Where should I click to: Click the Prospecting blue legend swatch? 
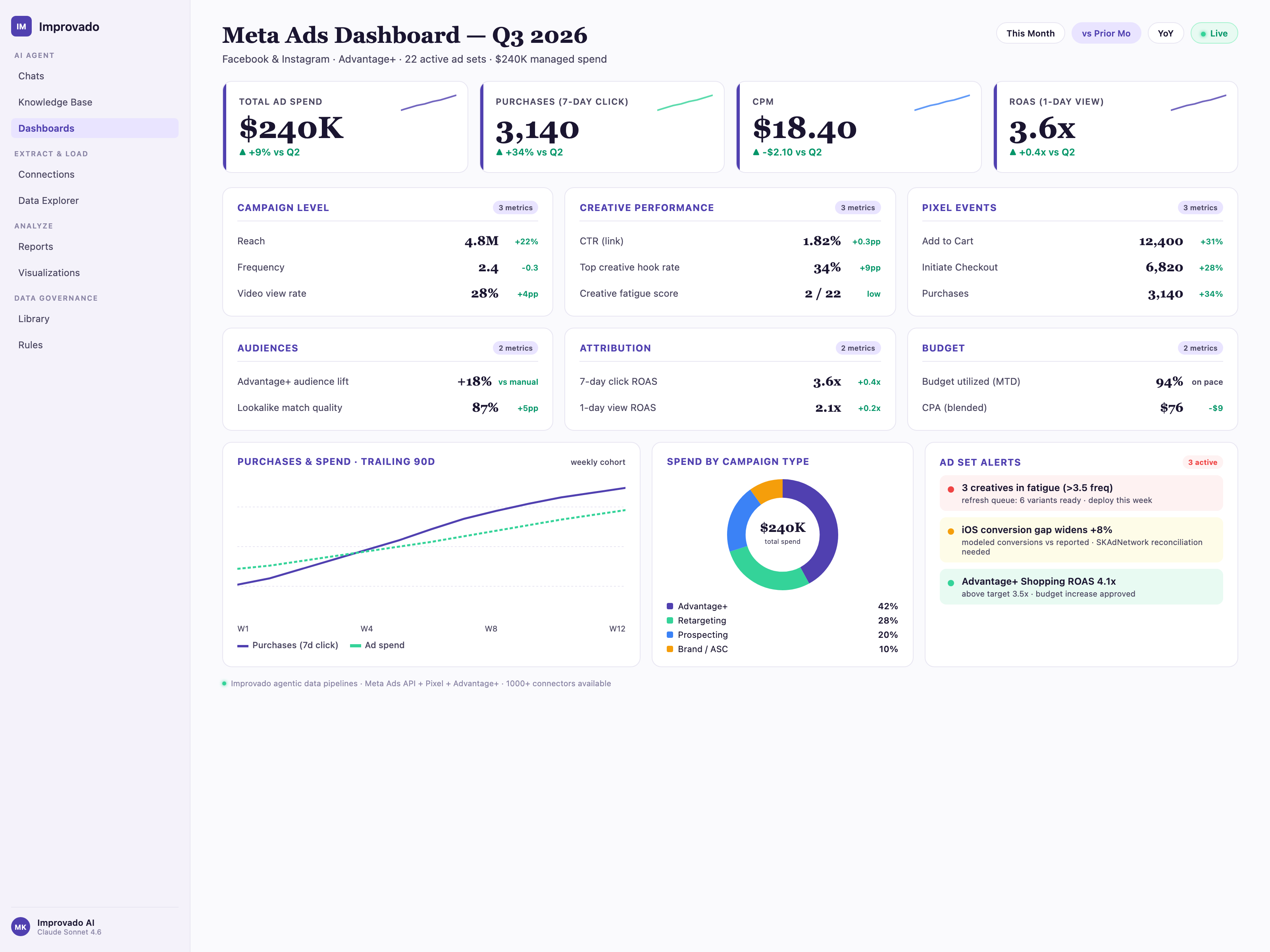pyautogui.click(x=670, y=635)
